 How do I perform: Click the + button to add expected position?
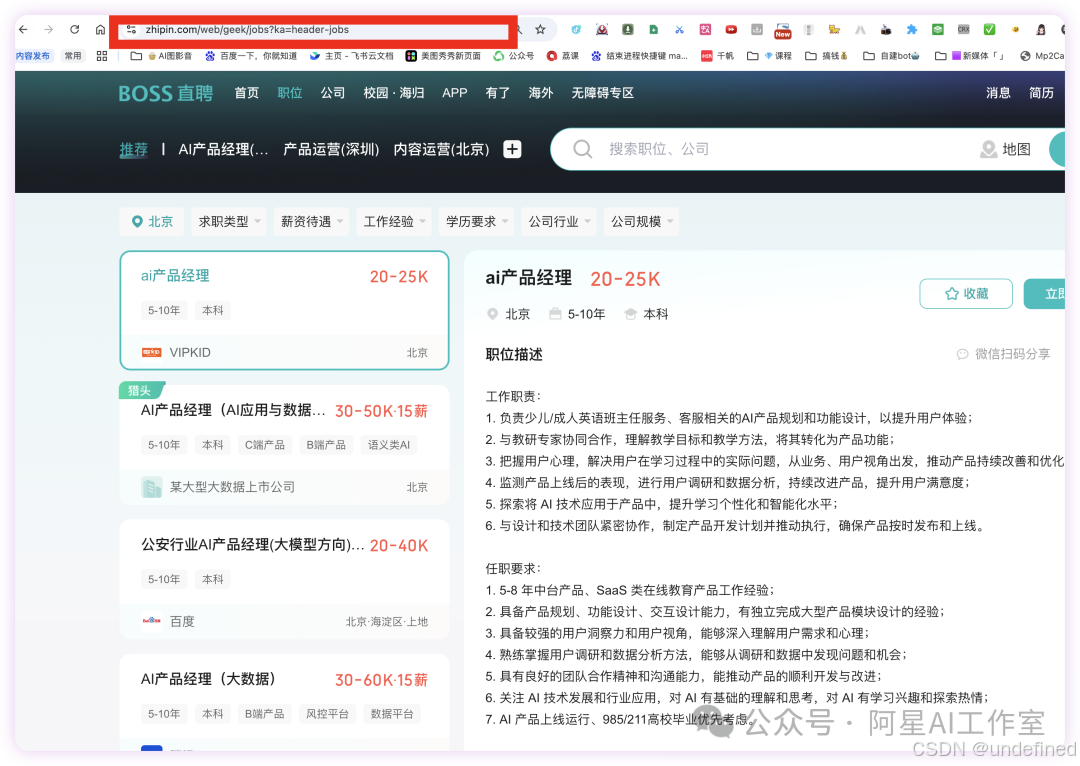click(511, 149)
